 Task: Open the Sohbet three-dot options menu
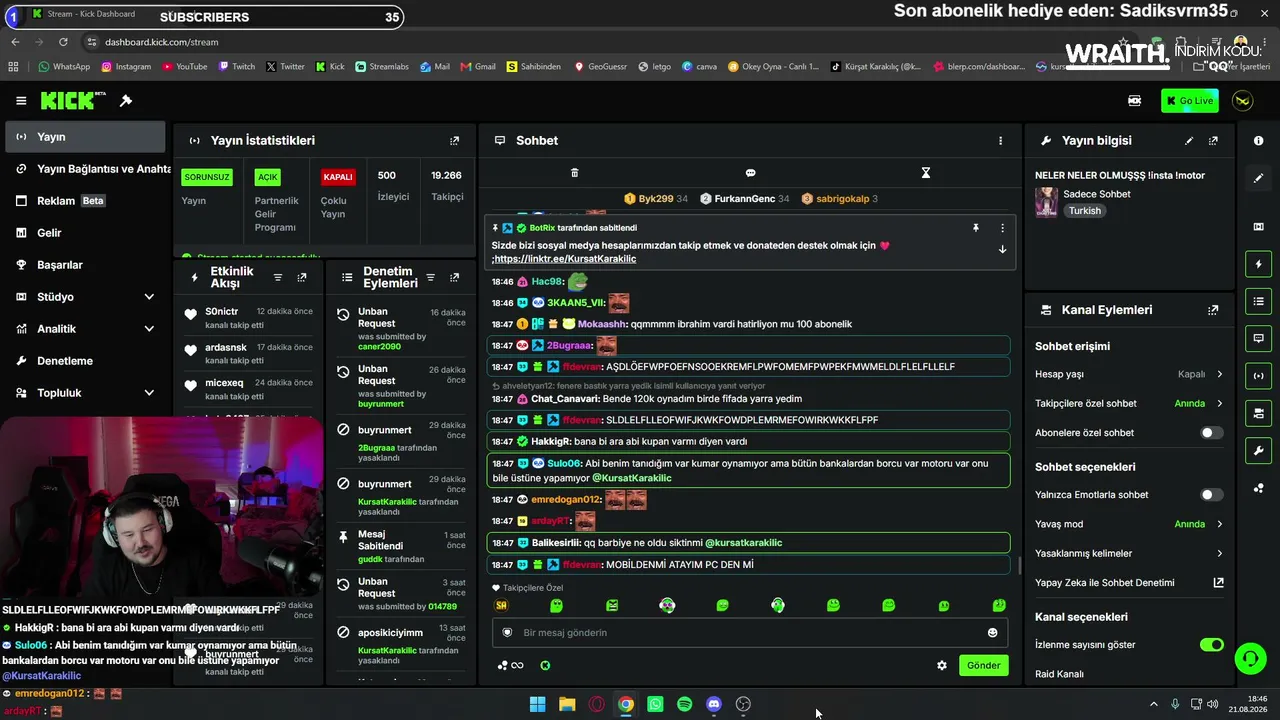(1000, 141)
